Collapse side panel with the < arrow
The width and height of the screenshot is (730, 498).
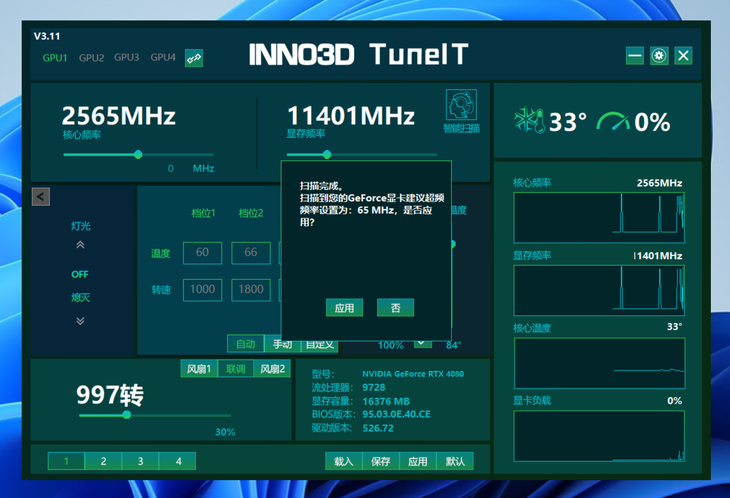pos(41,197)
